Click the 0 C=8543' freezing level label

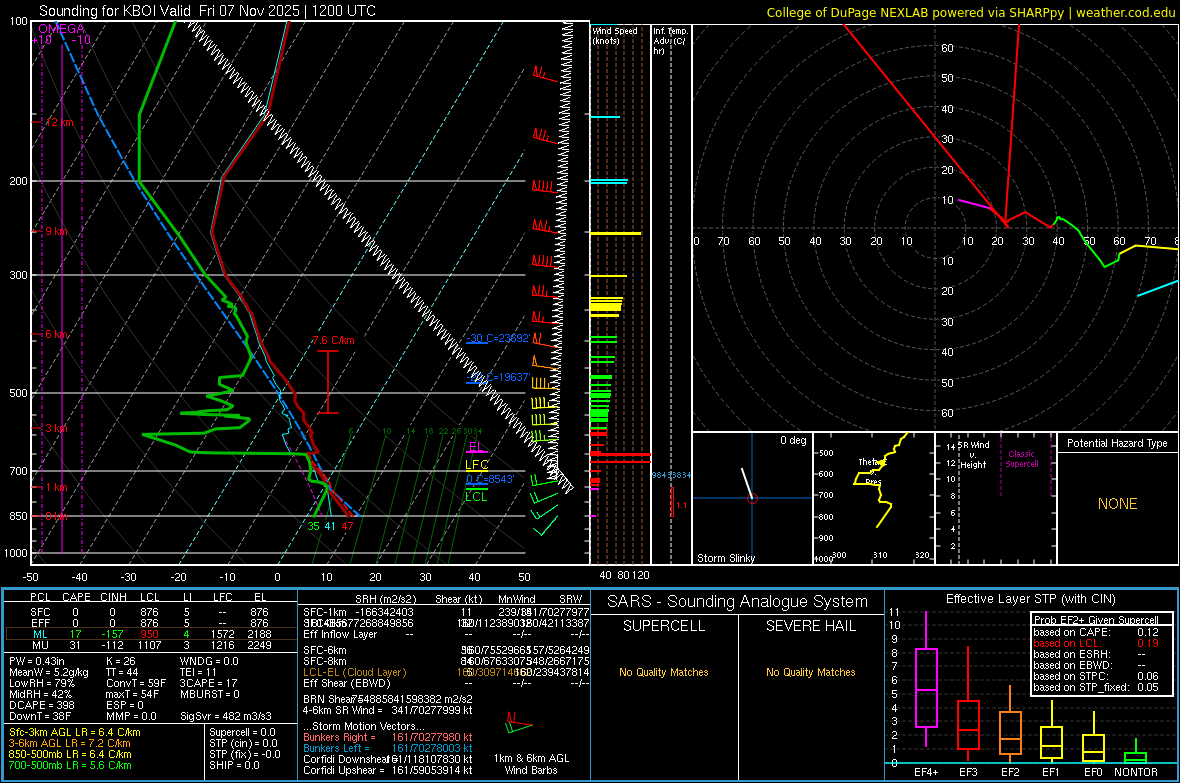tap(489, 479)
